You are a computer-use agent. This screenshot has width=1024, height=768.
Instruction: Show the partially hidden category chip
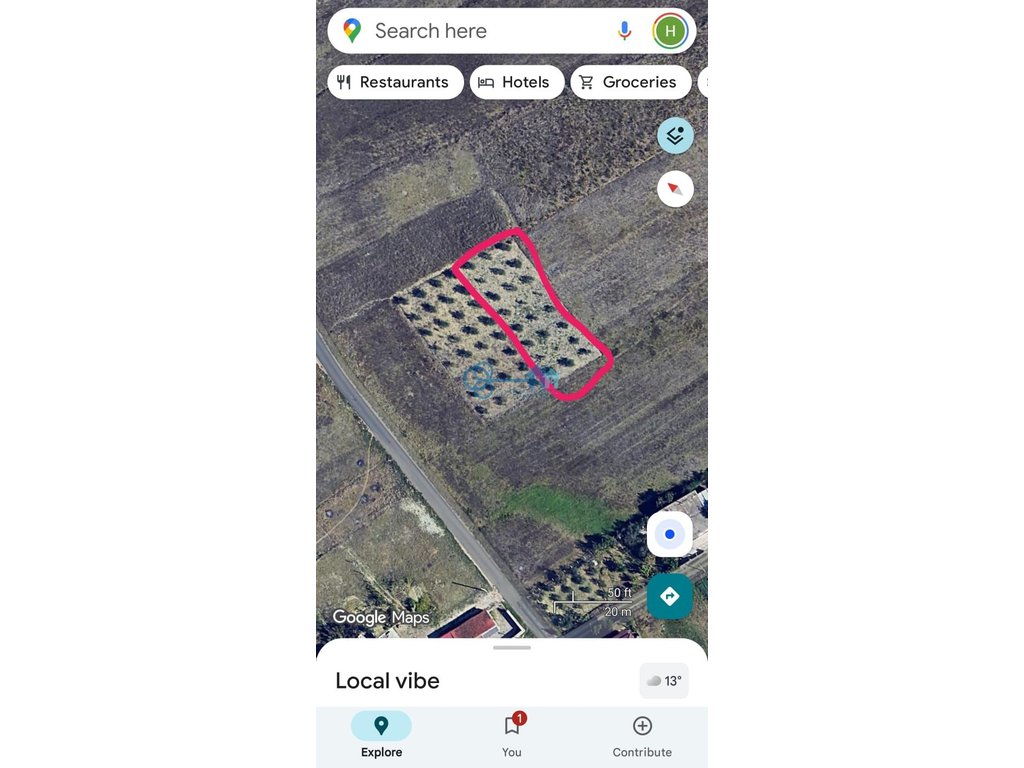pos(703,82)
